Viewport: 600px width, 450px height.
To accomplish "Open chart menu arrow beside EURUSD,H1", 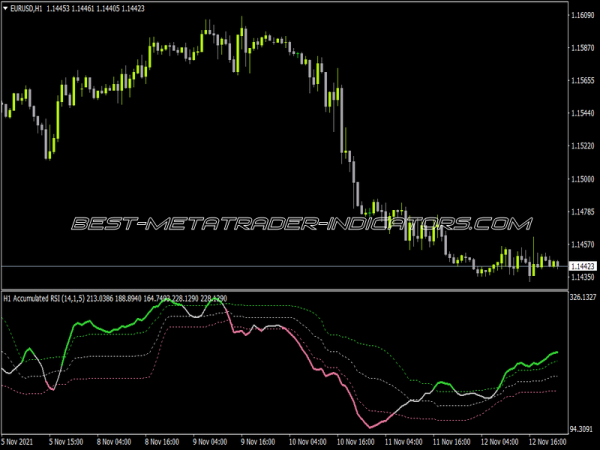I will 5,8.
